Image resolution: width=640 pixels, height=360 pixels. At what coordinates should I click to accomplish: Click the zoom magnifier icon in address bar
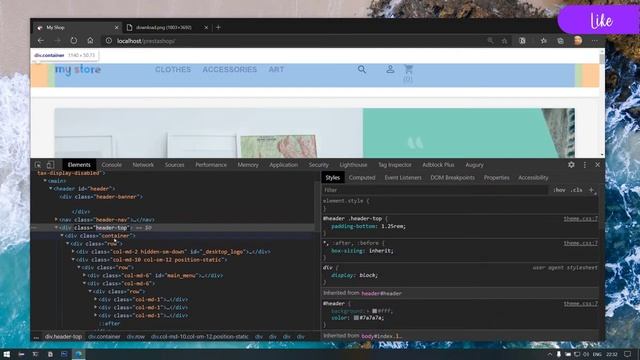[x=490, y=41]
